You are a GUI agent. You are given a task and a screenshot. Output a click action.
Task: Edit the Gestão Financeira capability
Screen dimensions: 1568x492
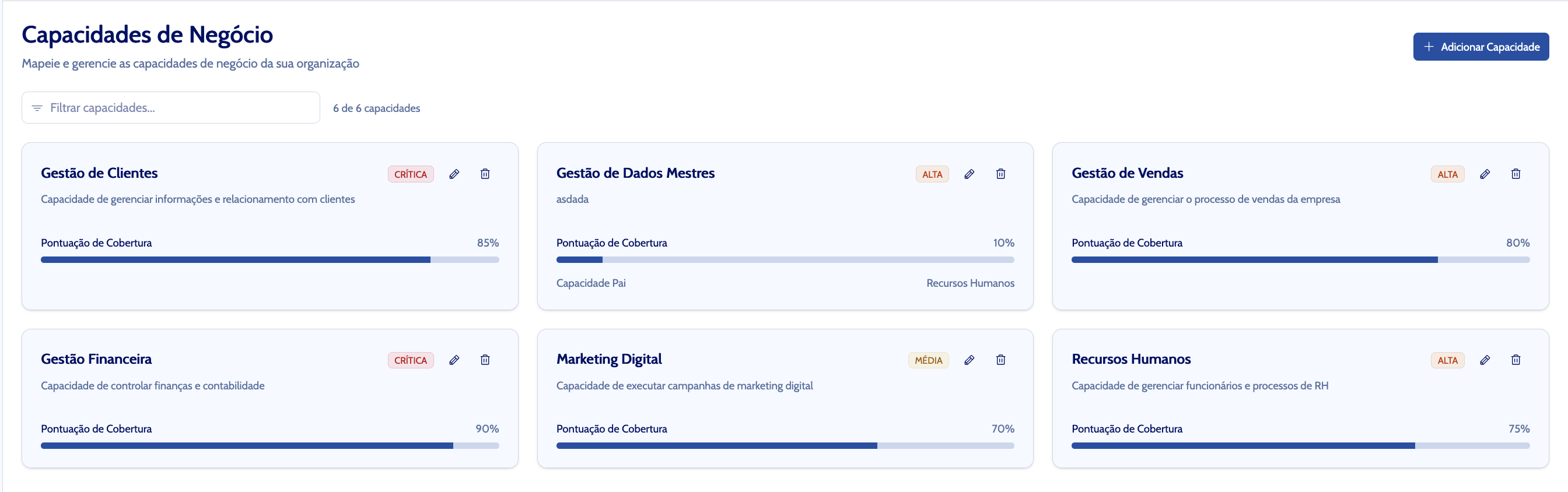pos(454,360)
